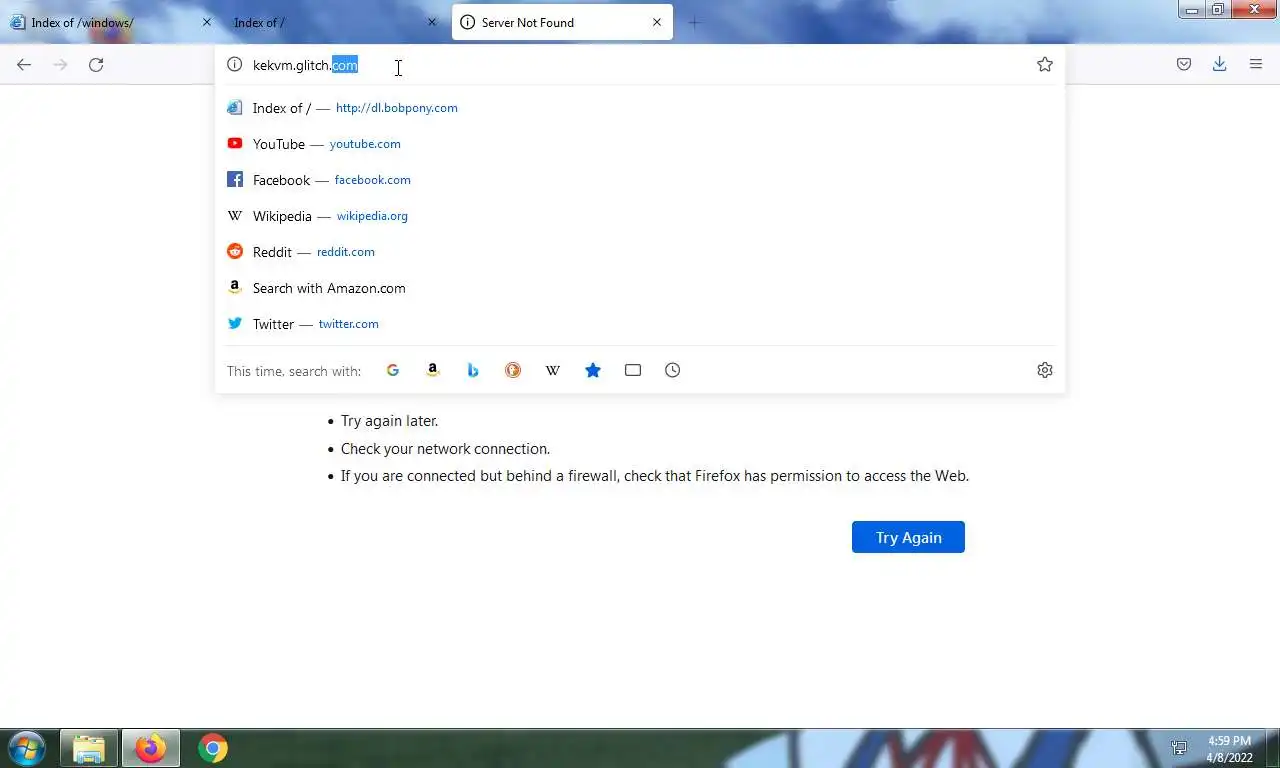Click the network icon in system tray
Viewport: 1280px width, 768px height.
click(1179, 749)
